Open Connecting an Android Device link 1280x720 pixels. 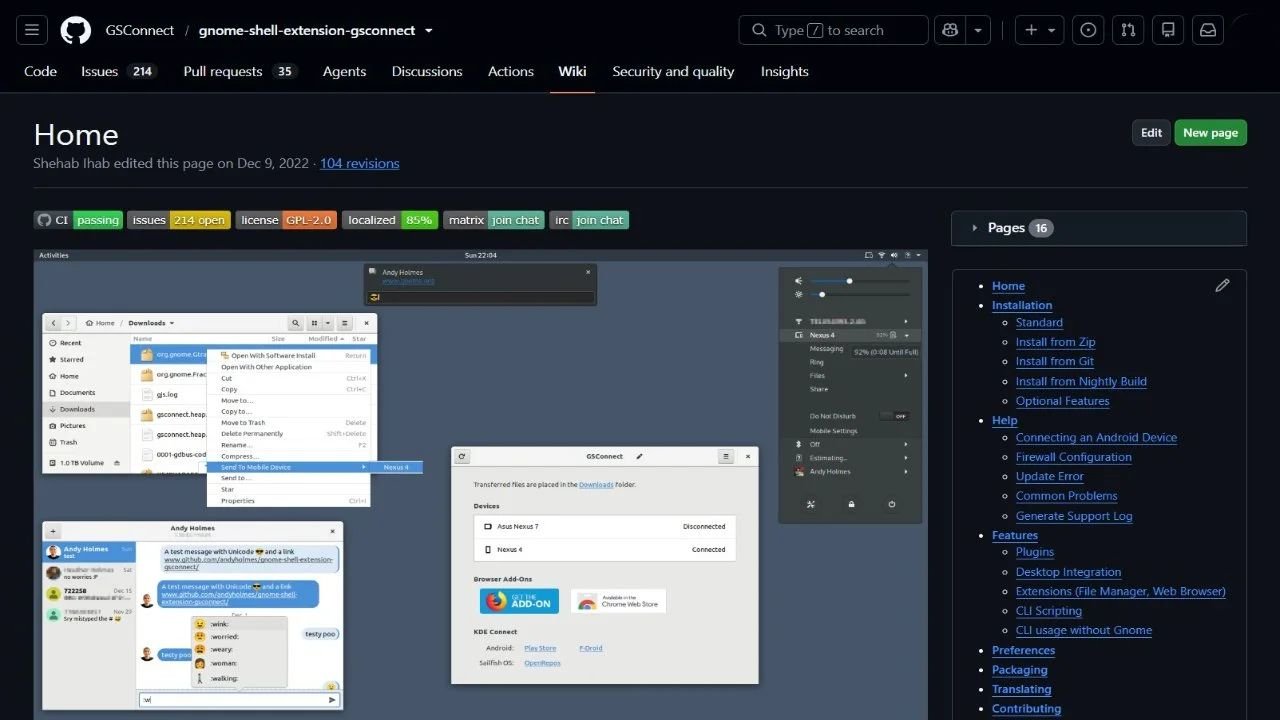coord(1096,437)
